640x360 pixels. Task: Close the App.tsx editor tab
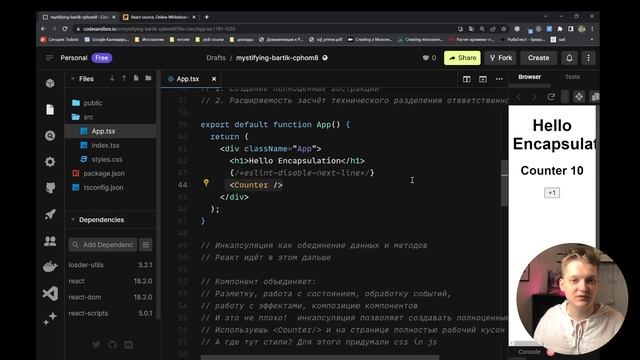[214, 79]
